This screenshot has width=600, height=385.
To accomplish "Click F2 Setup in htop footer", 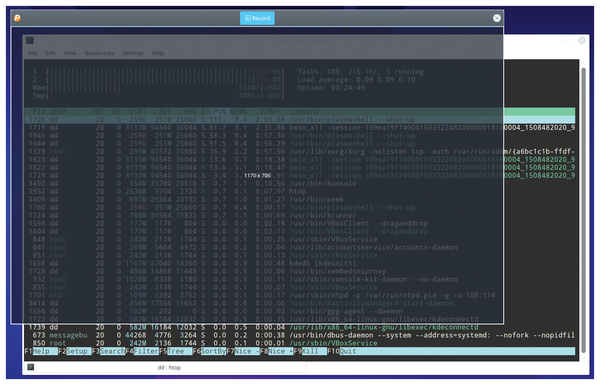I will [x=75, y=351].
